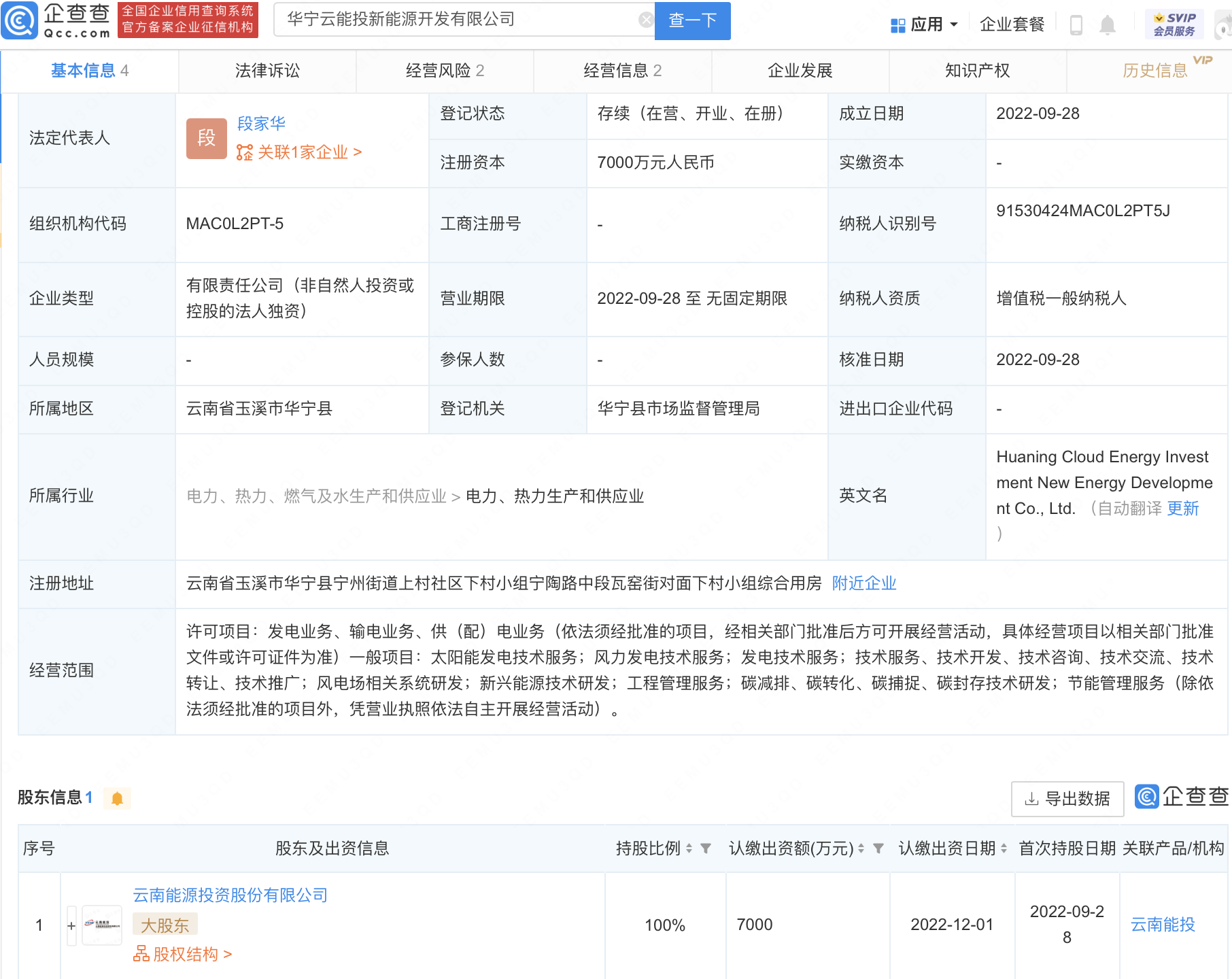Expand shareholder row with plus button
This screenshot has width=1232, height=979.
tap(71, 926)
